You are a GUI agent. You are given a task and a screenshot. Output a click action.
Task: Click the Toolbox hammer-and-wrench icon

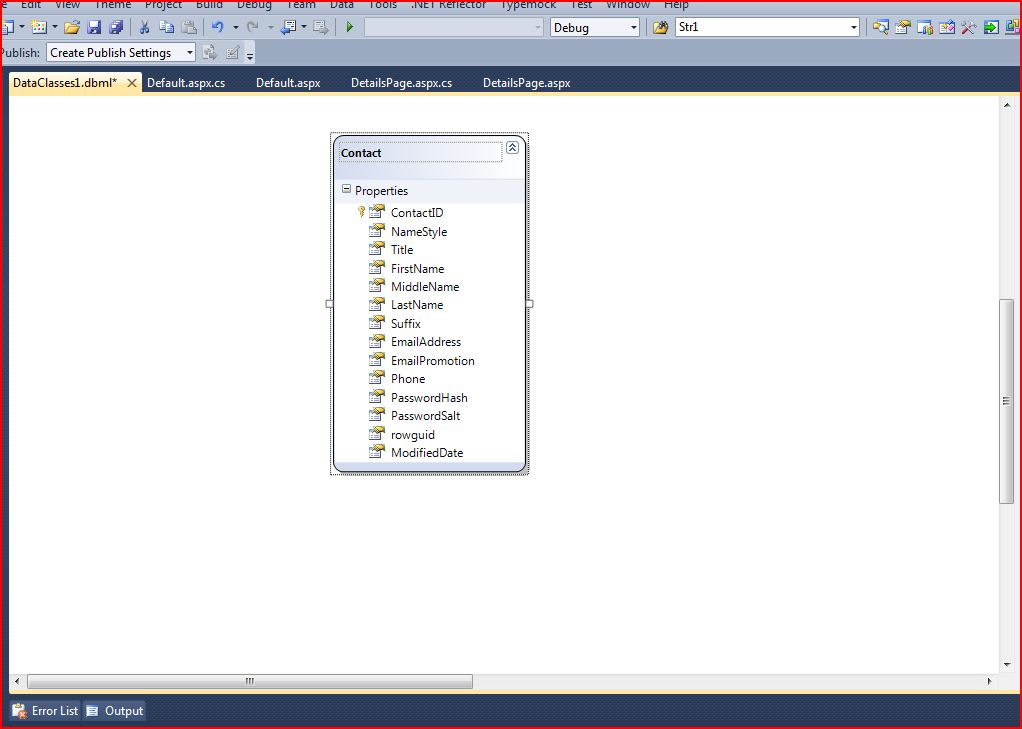click(x=969, y=27)
